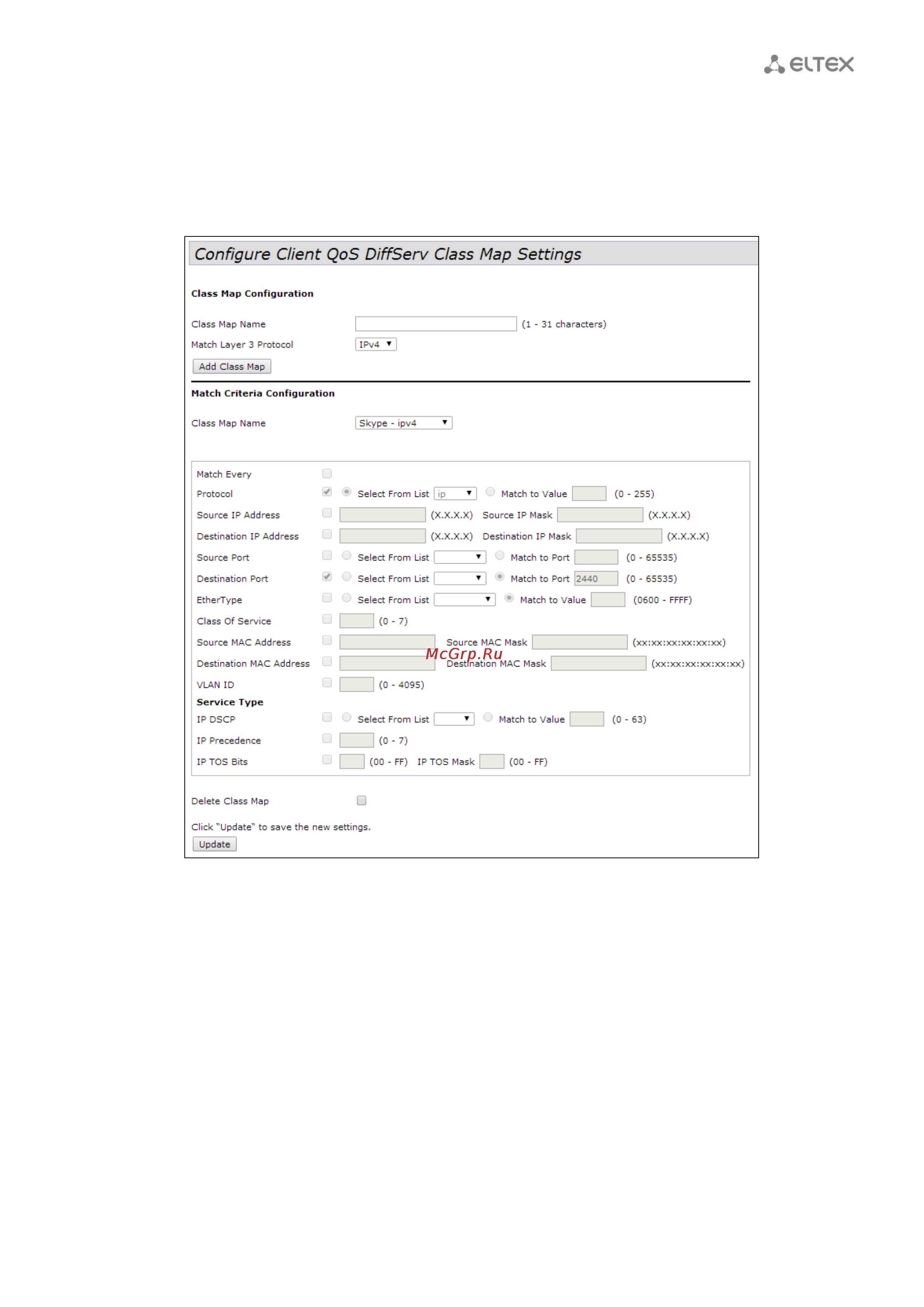924x1307 pixels.
Task: Select Protocol Match to Value radio button
Action: (490, 492)
